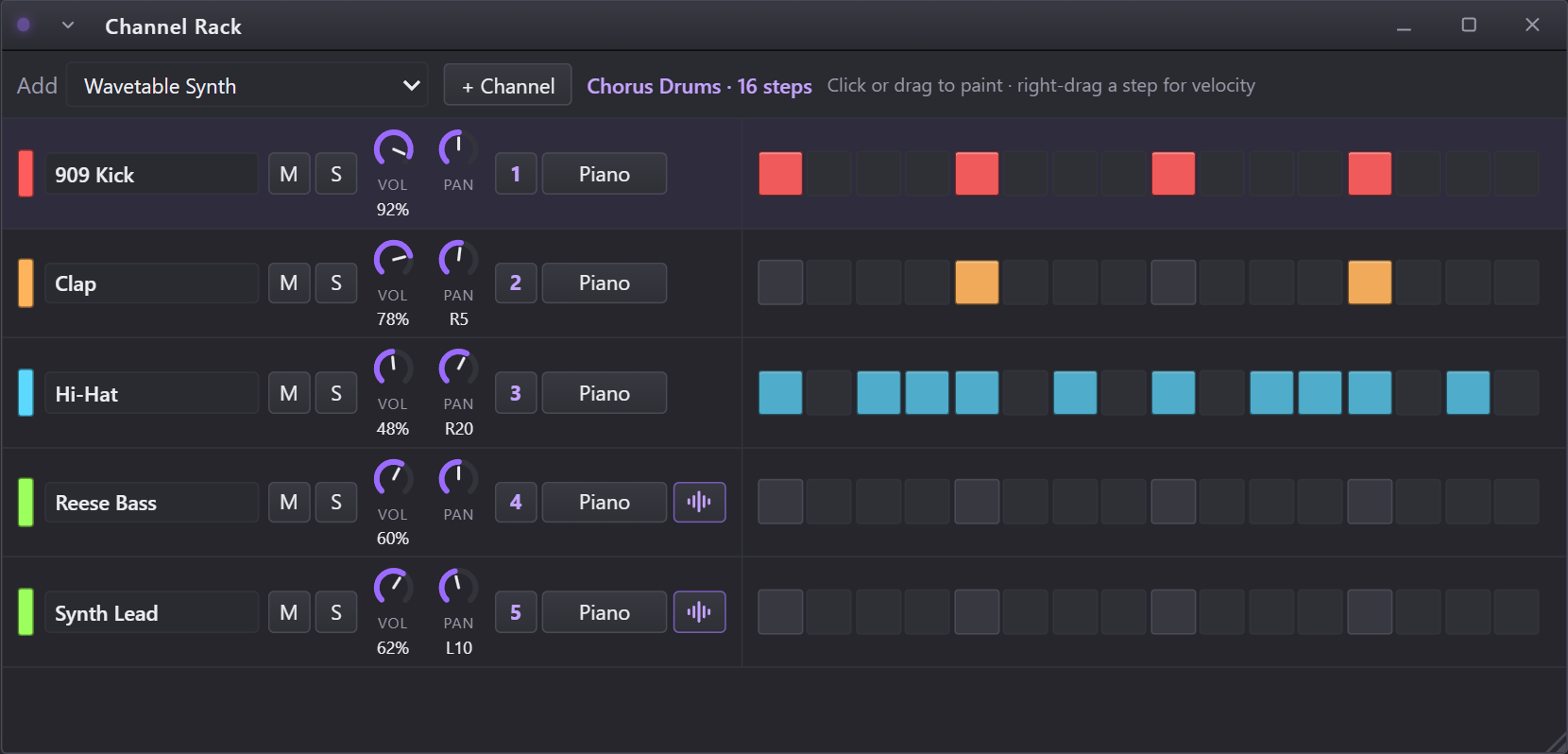Mute the Clap channel
This screenshot has width=1568, height=754.
(289, 283)
